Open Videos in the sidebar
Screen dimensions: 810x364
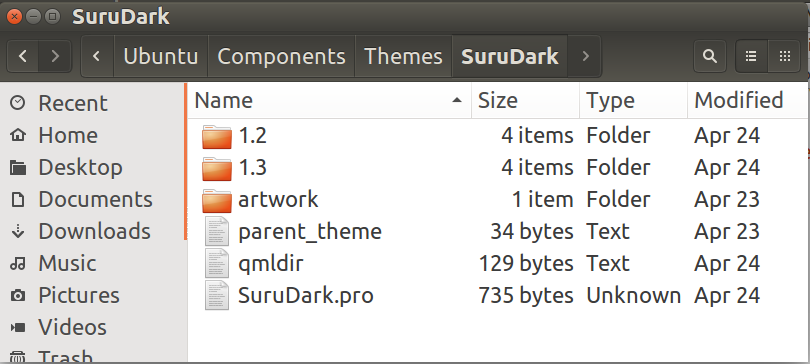93,327
